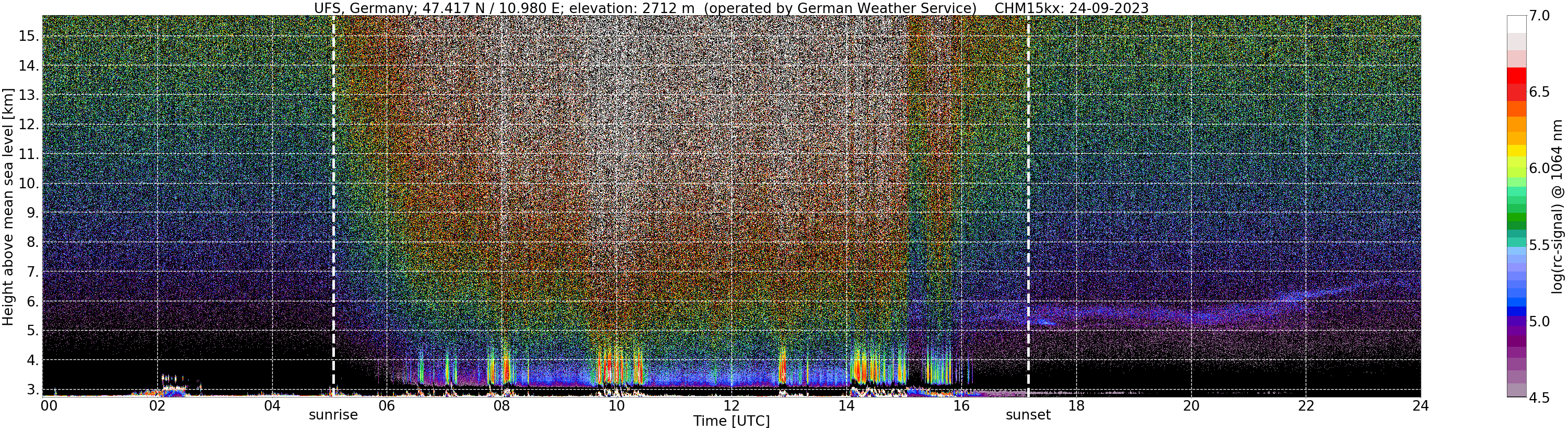The width and height of the screenshot is (1568, 431).
Task: Click the colorbar tick label 5.0
Action: click(x=1539, y=321)
